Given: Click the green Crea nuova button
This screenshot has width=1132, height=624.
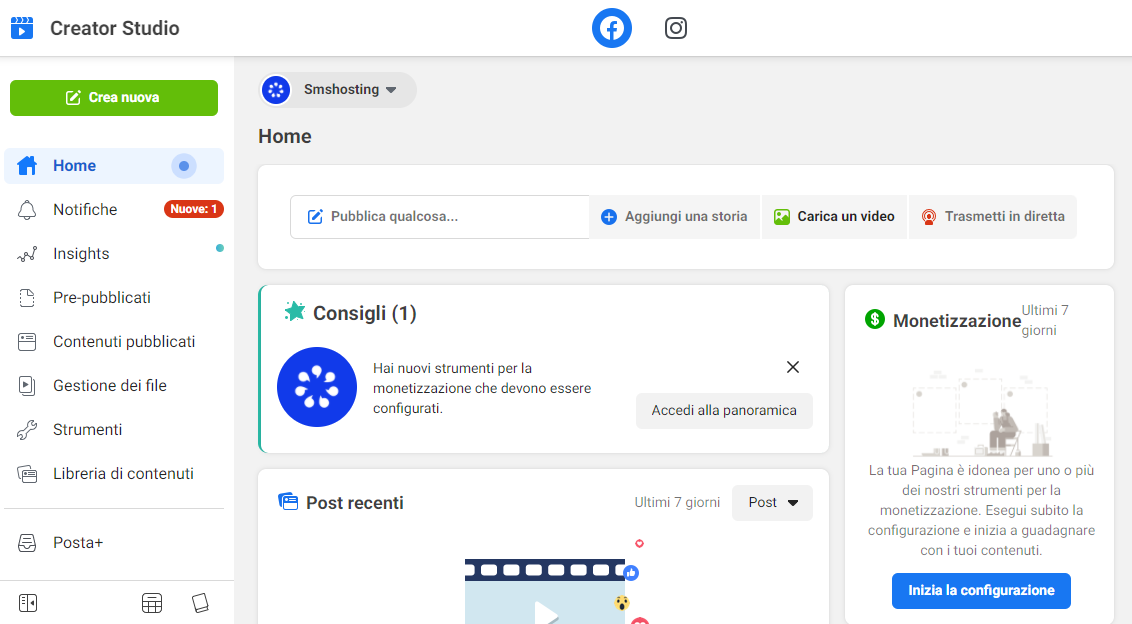Looking at the screenshot, I should [x=113, y=98].
